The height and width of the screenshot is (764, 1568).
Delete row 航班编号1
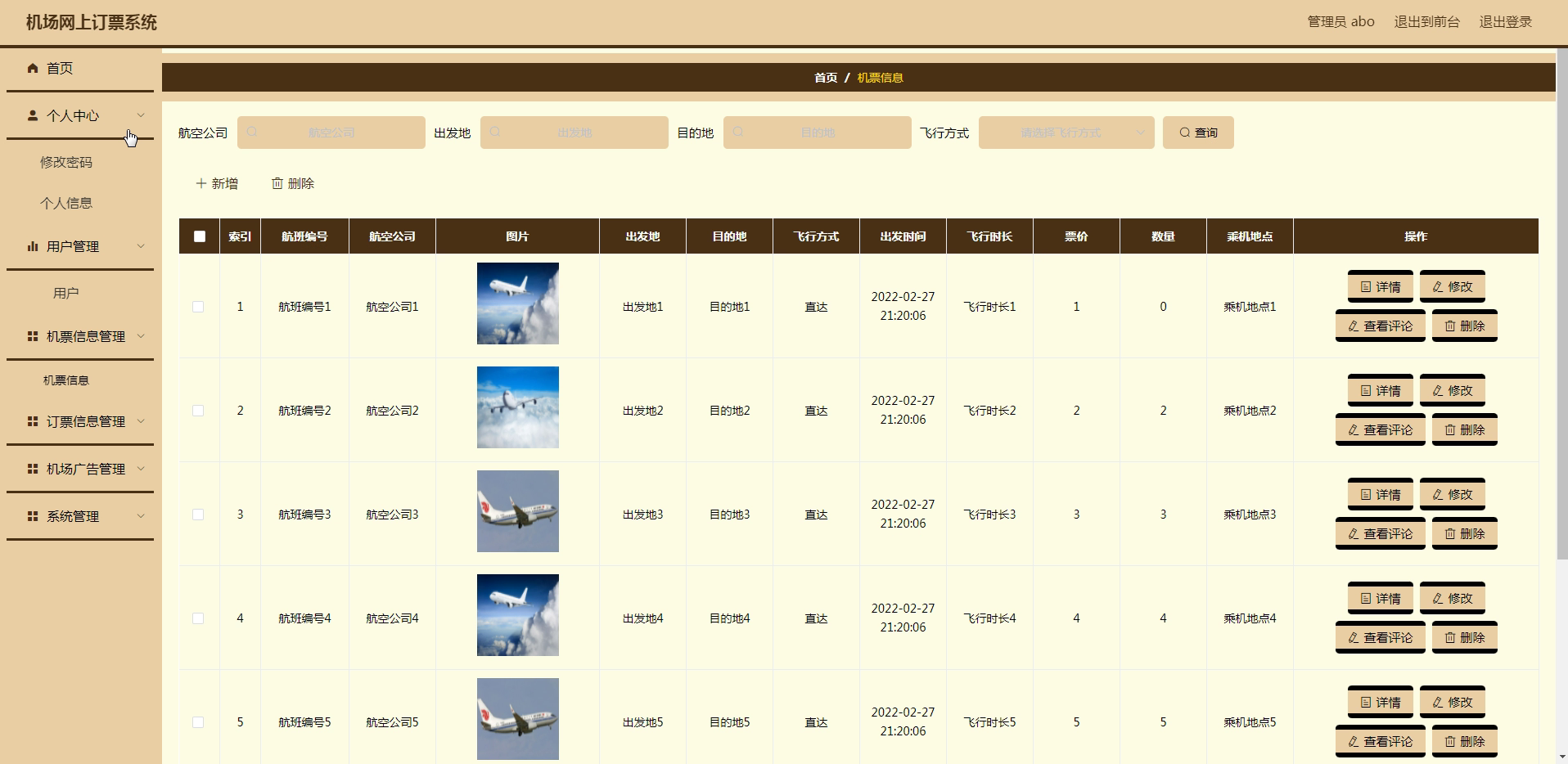point(1465,326)
